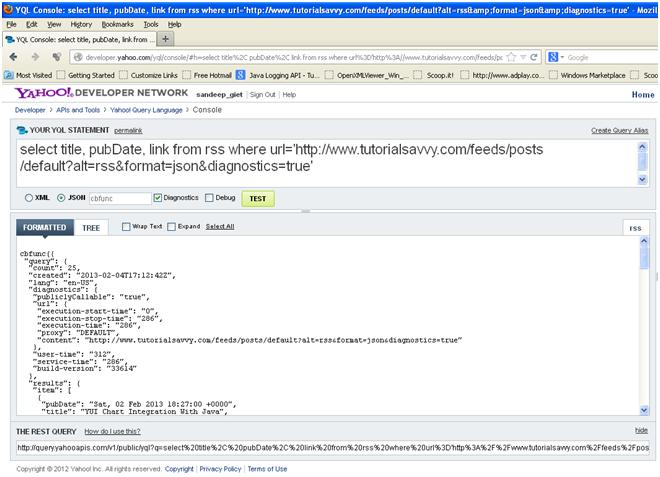Open the Developer breadcrumb link

pos(30,110)
